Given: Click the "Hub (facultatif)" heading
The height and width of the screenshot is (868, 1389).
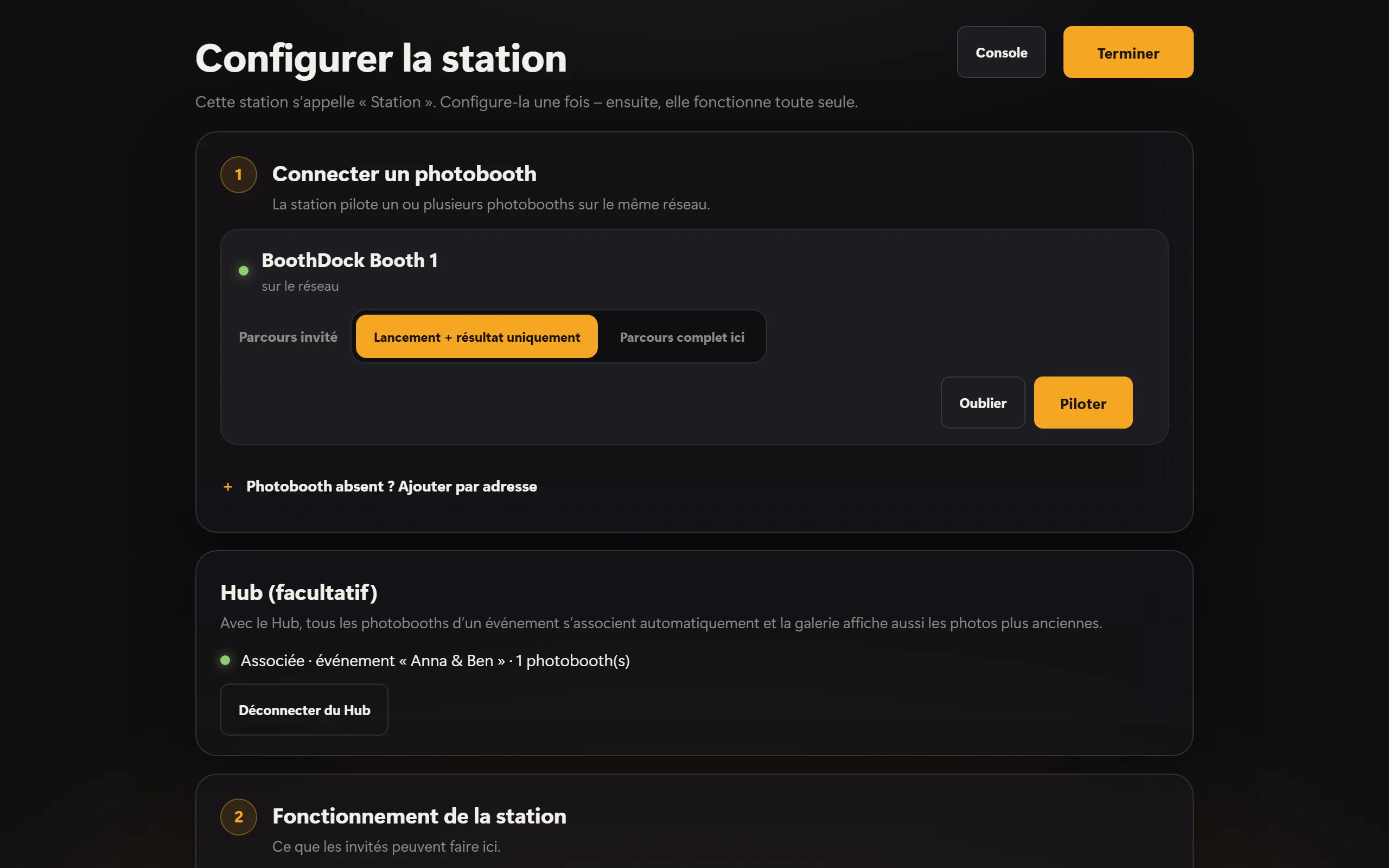Looking at the screenshot, I should (299, 592).
